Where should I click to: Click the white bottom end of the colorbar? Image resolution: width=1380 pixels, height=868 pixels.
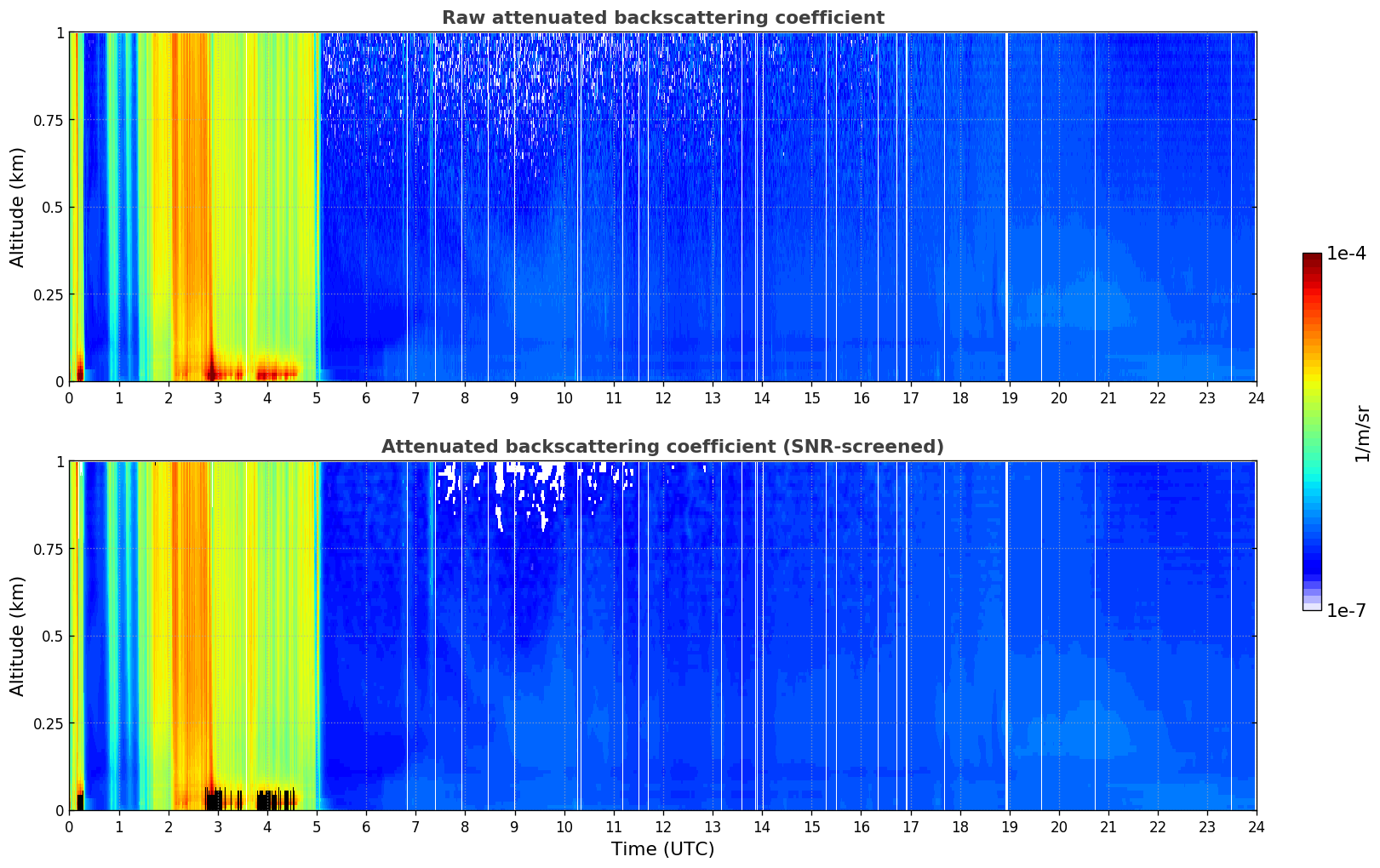pos(1311,606)
